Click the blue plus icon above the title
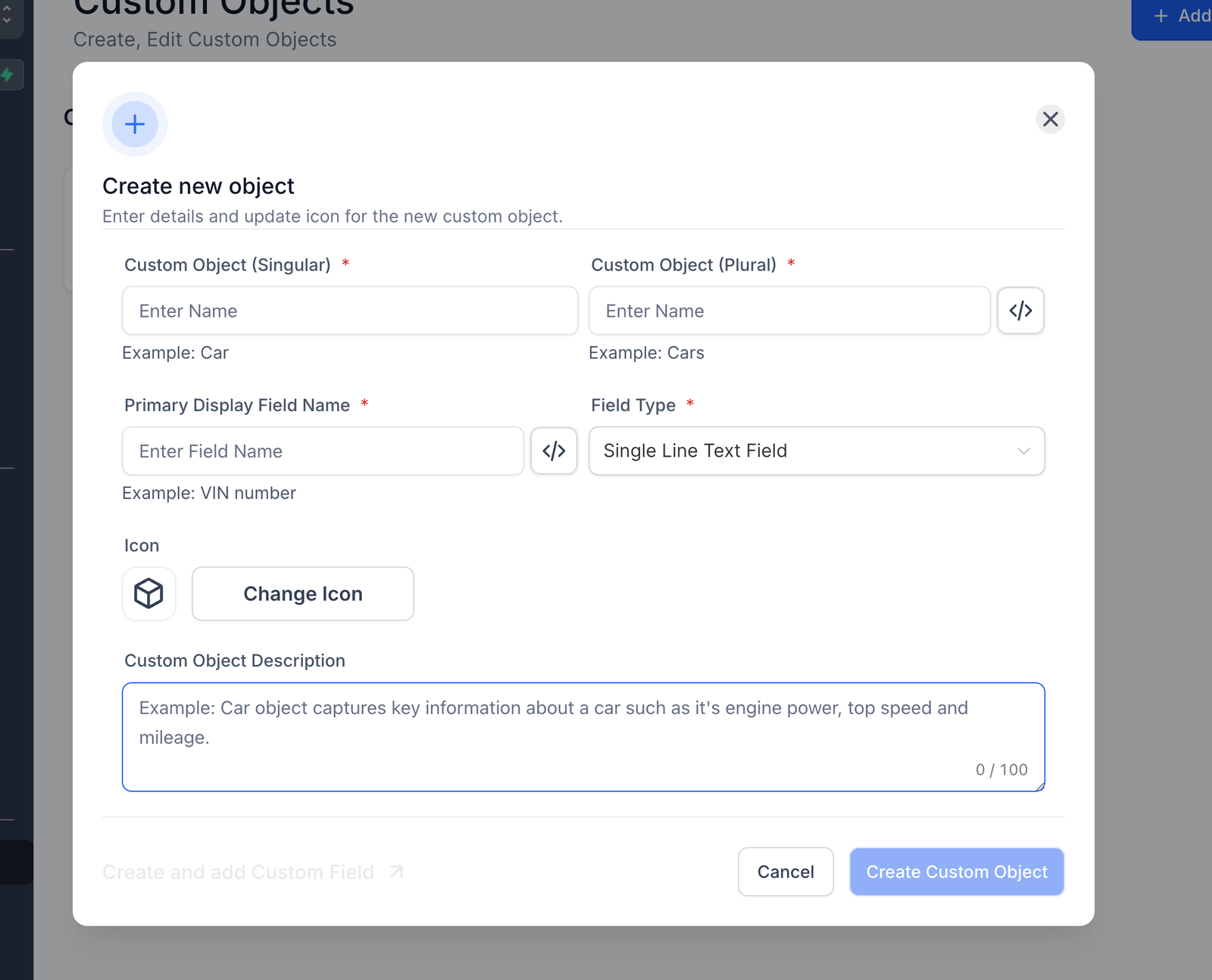The width and height of the screenshot is (1212, 980). click(135, 124)
